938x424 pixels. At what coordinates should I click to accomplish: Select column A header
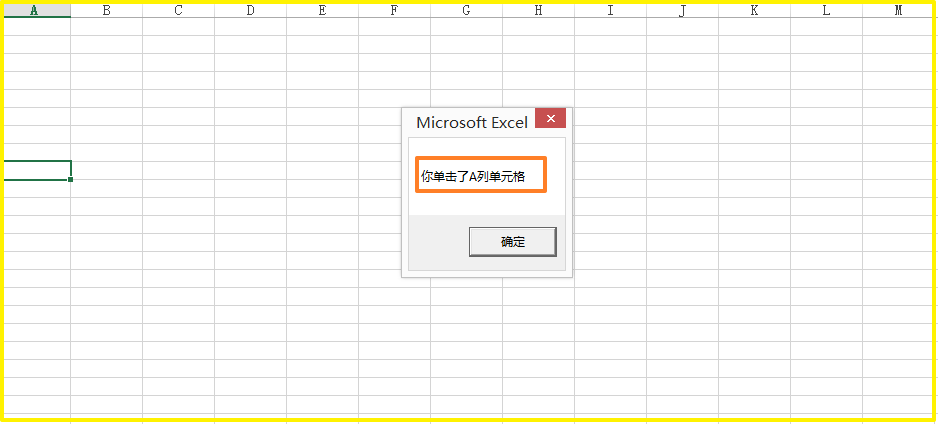35,10
